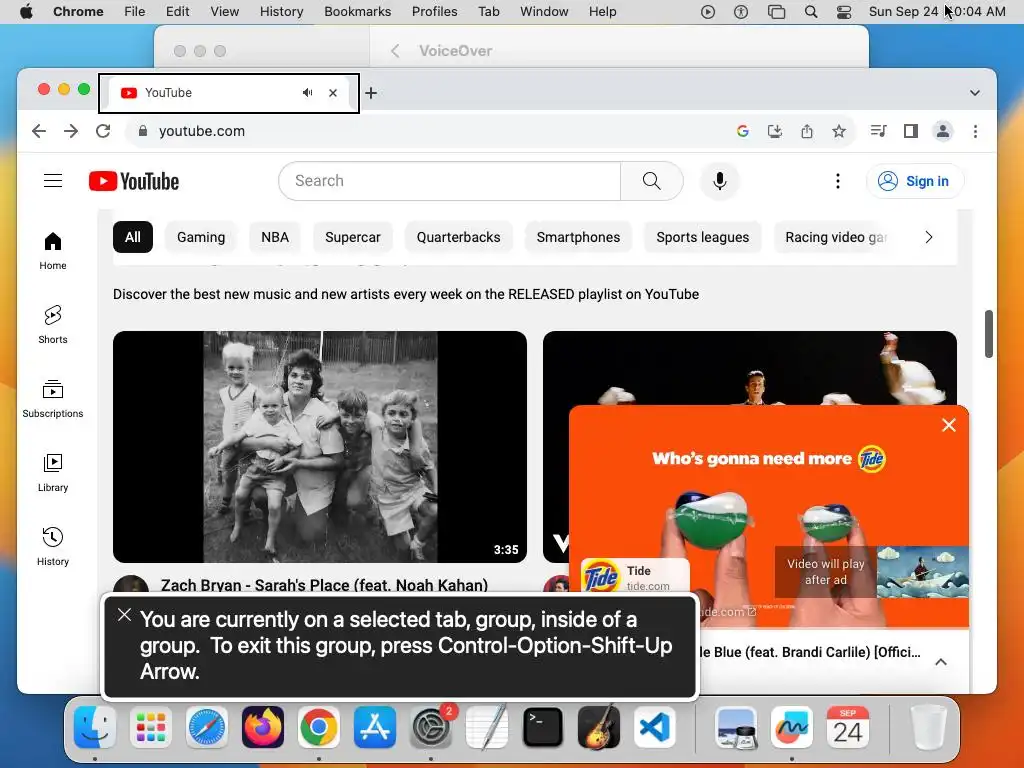Open the Tide advertiser card
Viewport: 1024px width, 768px height.
[635, 576]
